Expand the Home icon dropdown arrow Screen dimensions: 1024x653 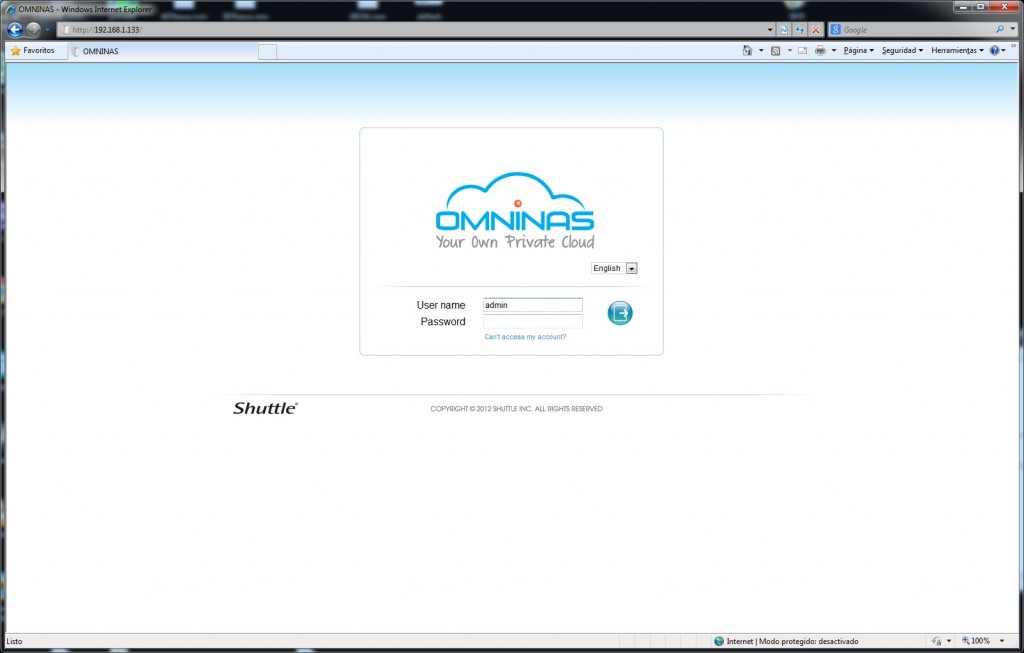click(761, 50)
